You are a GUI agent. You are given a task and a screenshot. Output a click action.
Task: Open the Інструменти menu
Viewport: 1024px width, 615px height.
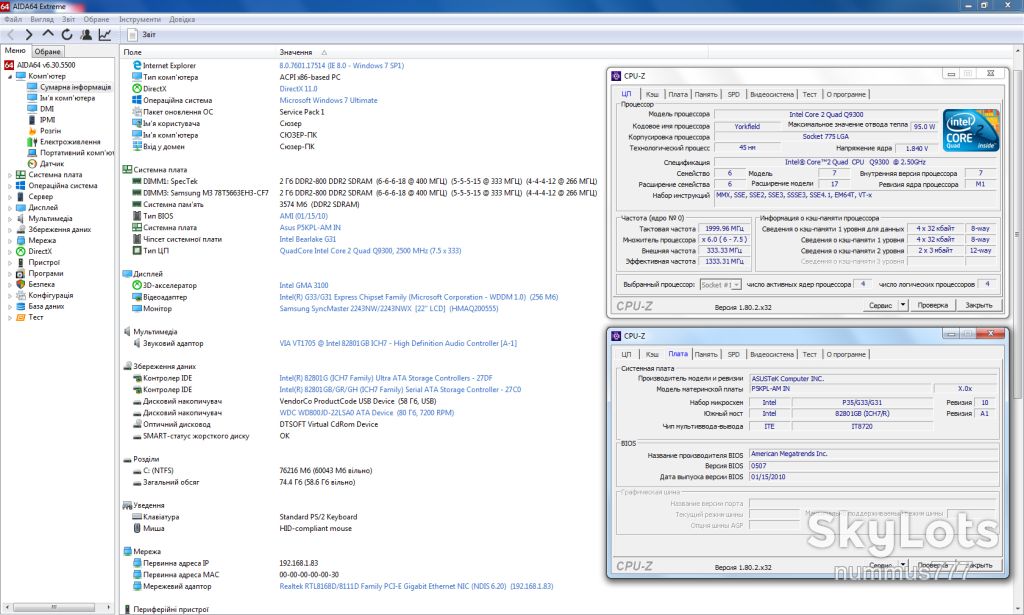coord(140,19)
